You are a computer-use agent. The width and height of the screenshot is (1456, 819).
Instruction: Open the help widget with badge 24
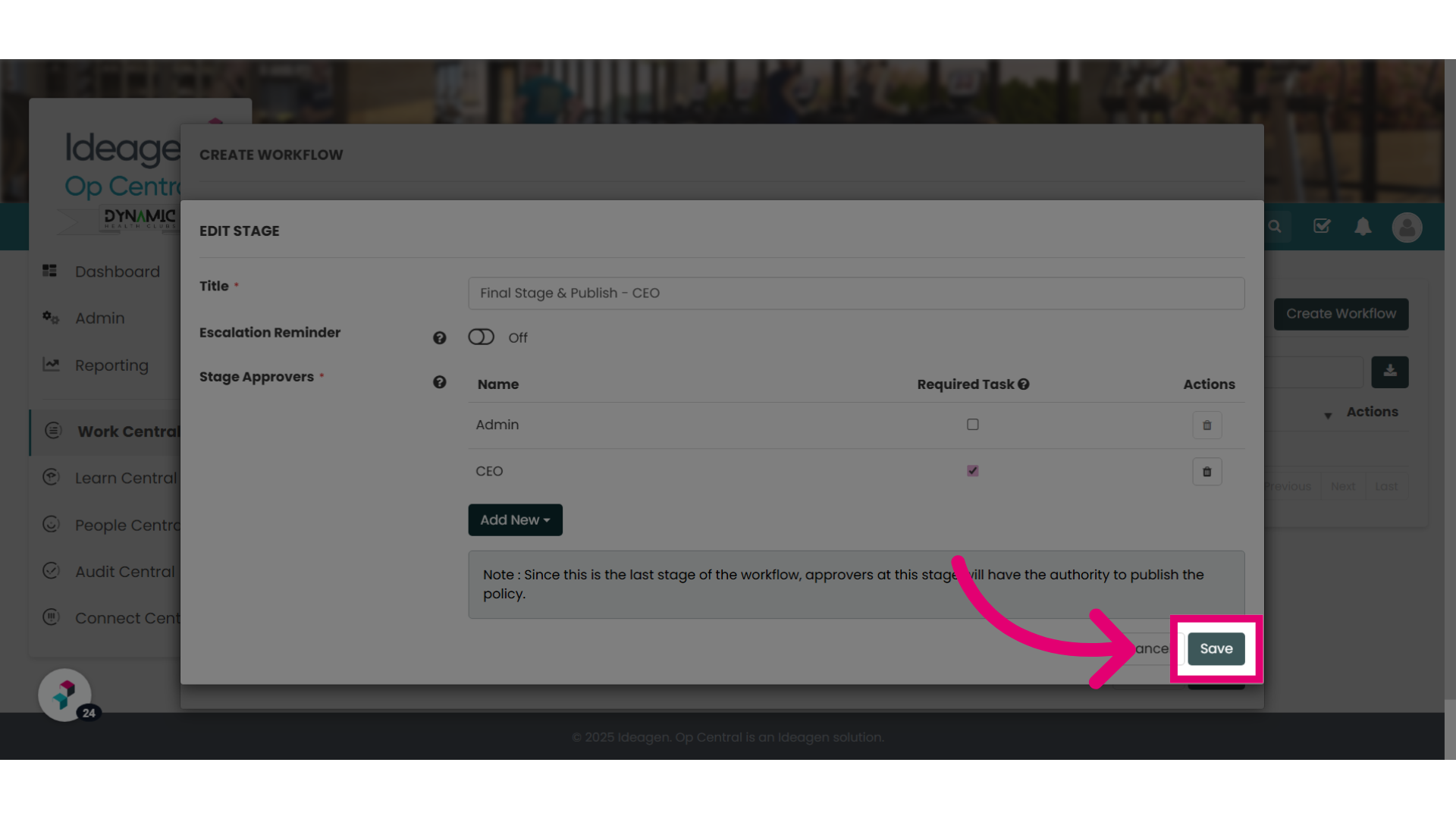tap(65, 695)
